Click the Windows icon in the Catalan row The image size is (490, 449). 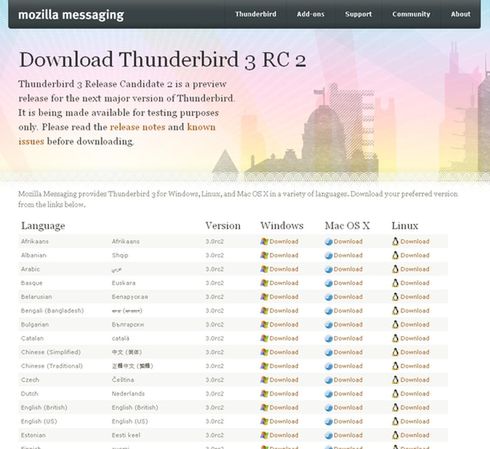[264, 338]
